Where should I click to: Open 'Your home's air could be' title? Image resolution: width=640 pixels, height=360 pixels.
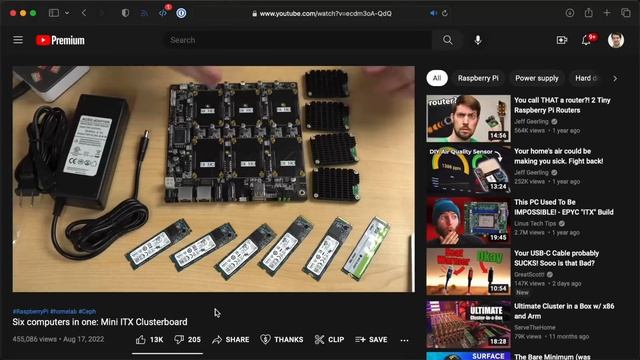(558, 156)
